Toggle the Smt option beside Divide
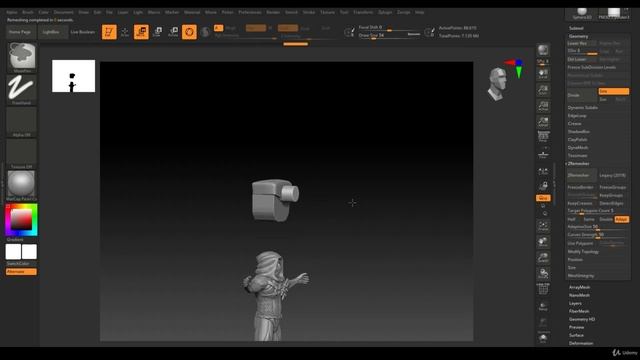The width and height of the screenshot is (640, 360). pyautogui.click(x=613, y=91)
